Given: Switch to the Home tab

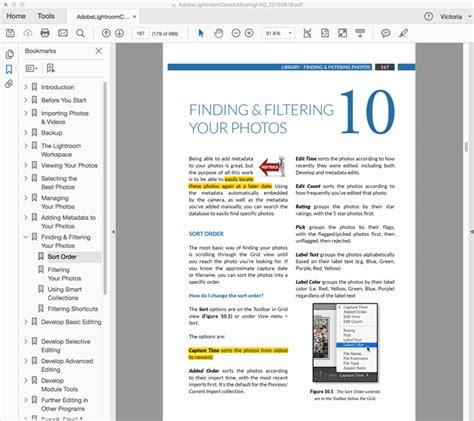Looking at the screenshot, I should click(16, 16).
